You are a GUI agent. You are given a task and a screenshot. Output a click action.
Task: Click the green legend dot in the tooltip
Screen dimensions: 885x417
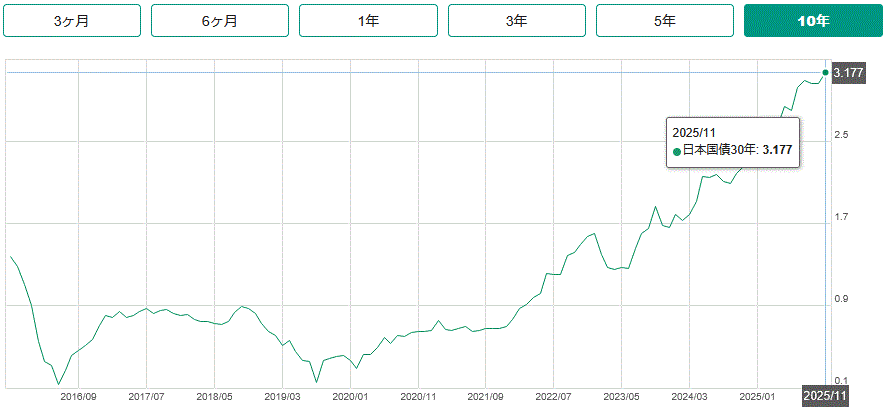pyautogui.click(x=677, y=151)
